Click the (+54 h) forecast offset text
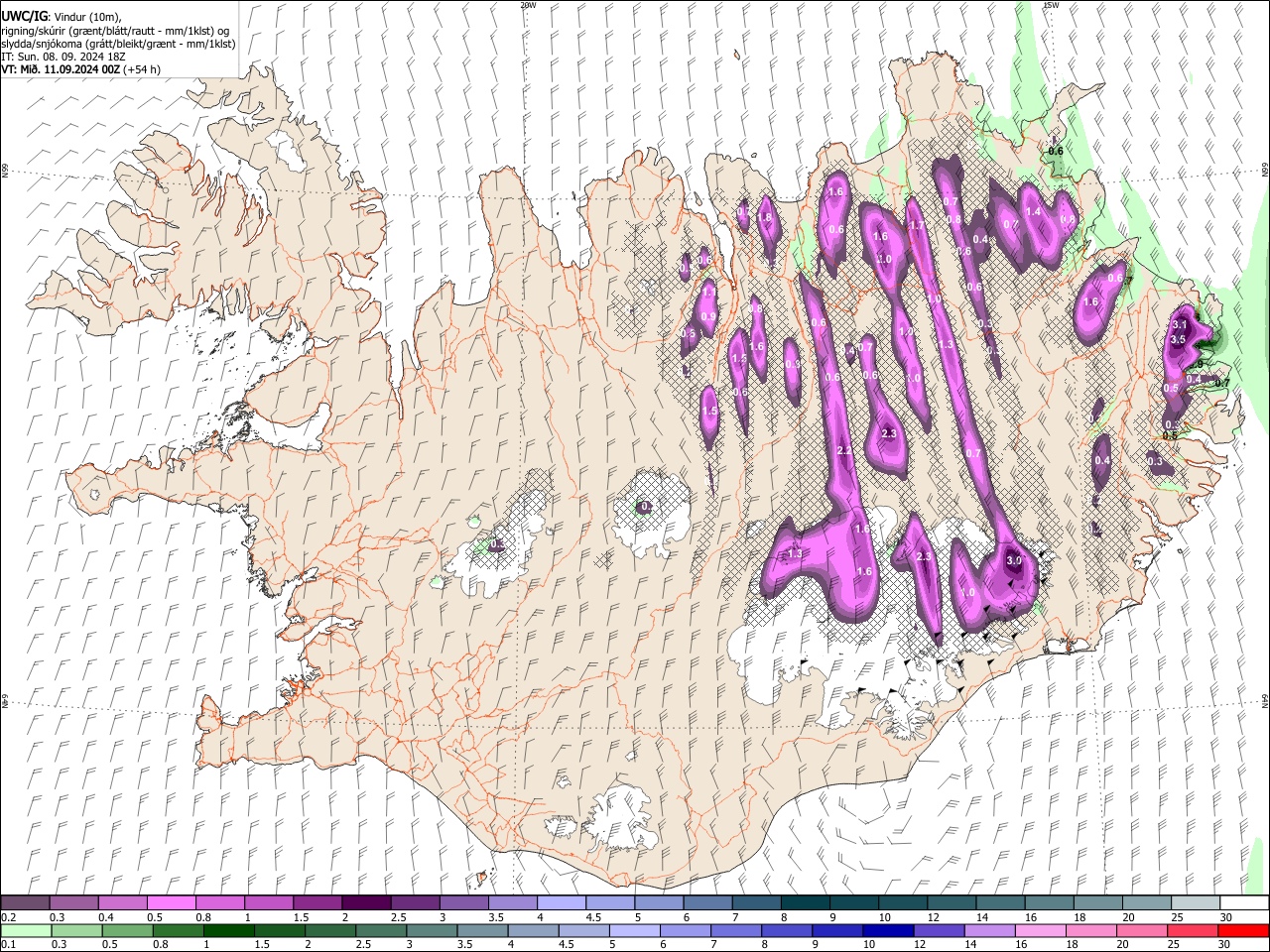The width and height of the screenshot is (1270, 952). point(143,69)
